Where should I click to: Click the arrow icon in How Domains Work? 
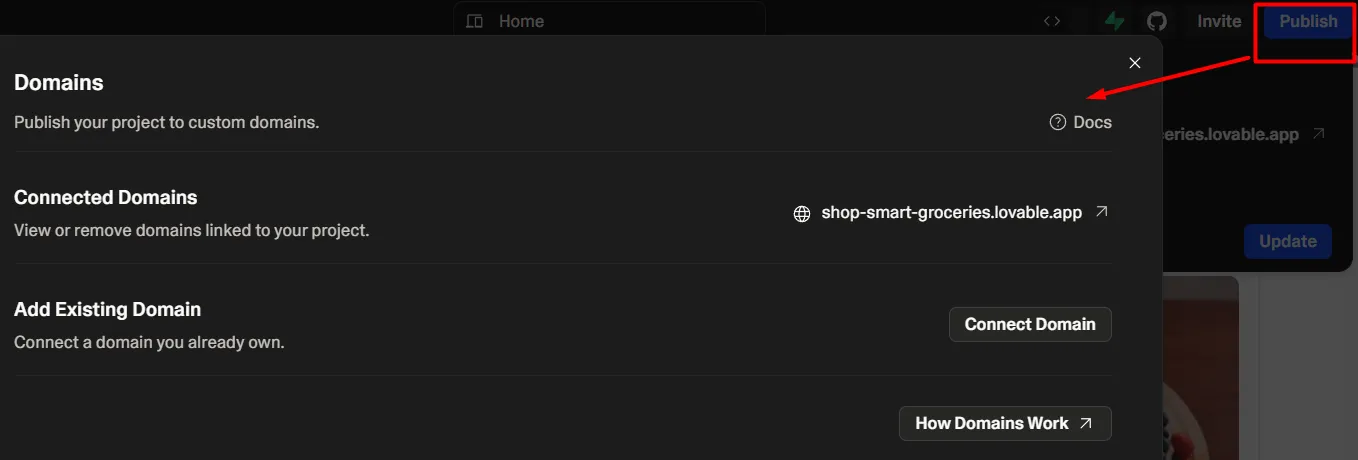[x=1086, y=423]
